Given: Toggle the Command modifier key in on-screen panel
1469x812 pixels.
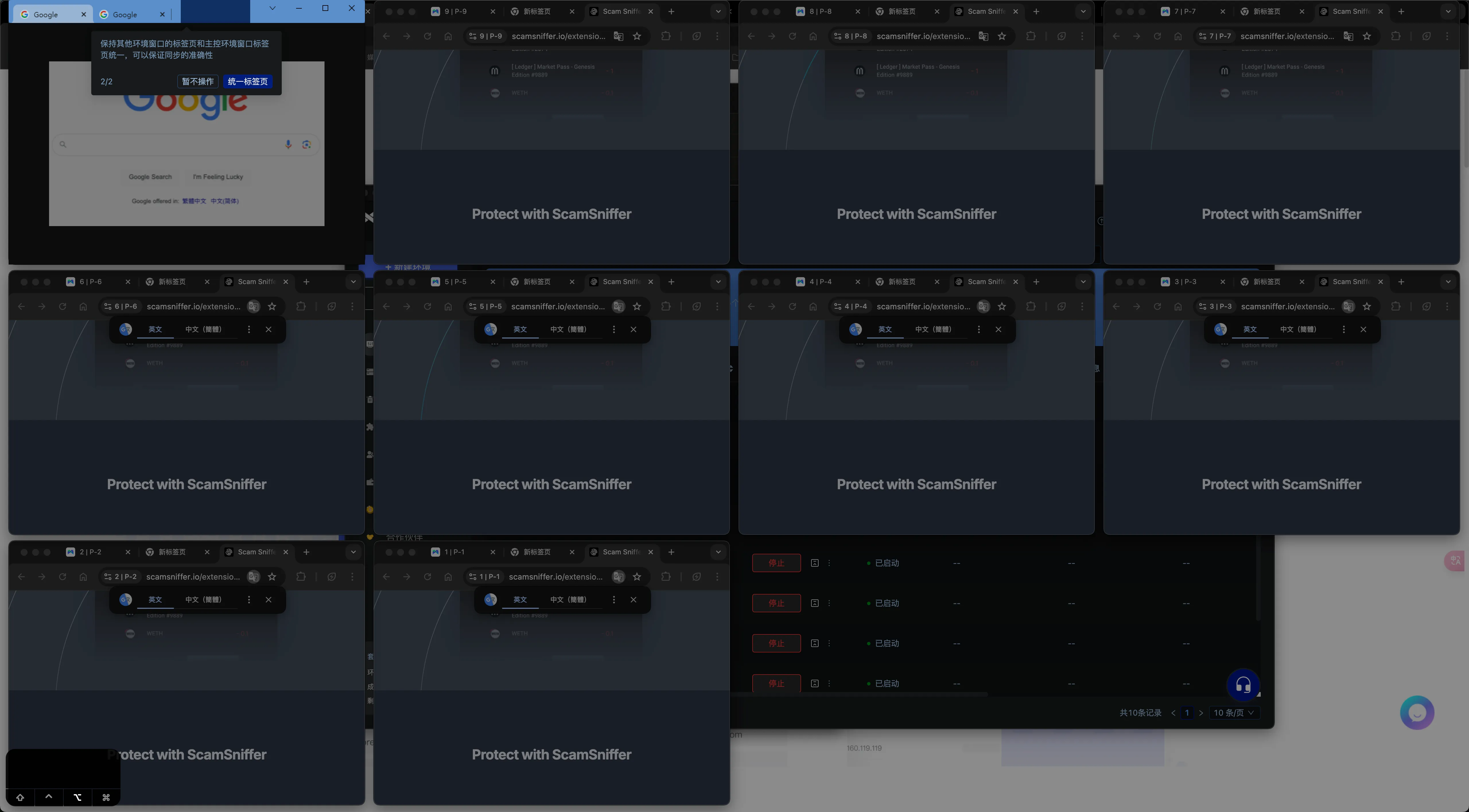Looking at the screenshot, I should pyautogui.click(x=106, y=797).
